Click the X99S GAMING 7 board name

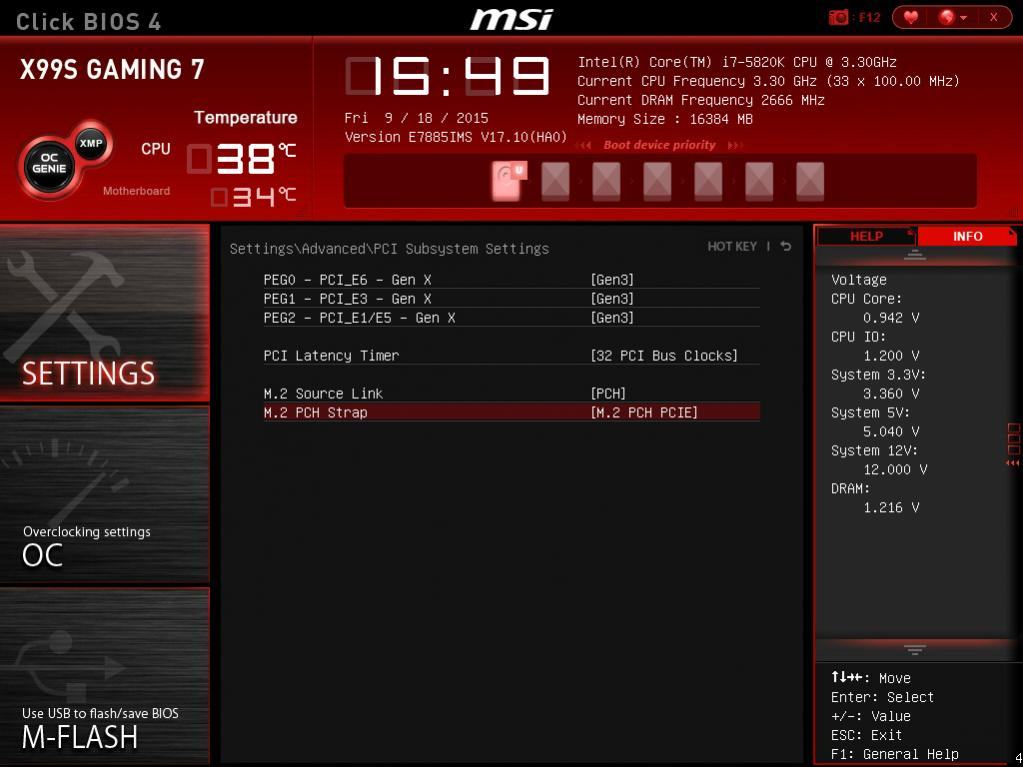coord(112,69)
